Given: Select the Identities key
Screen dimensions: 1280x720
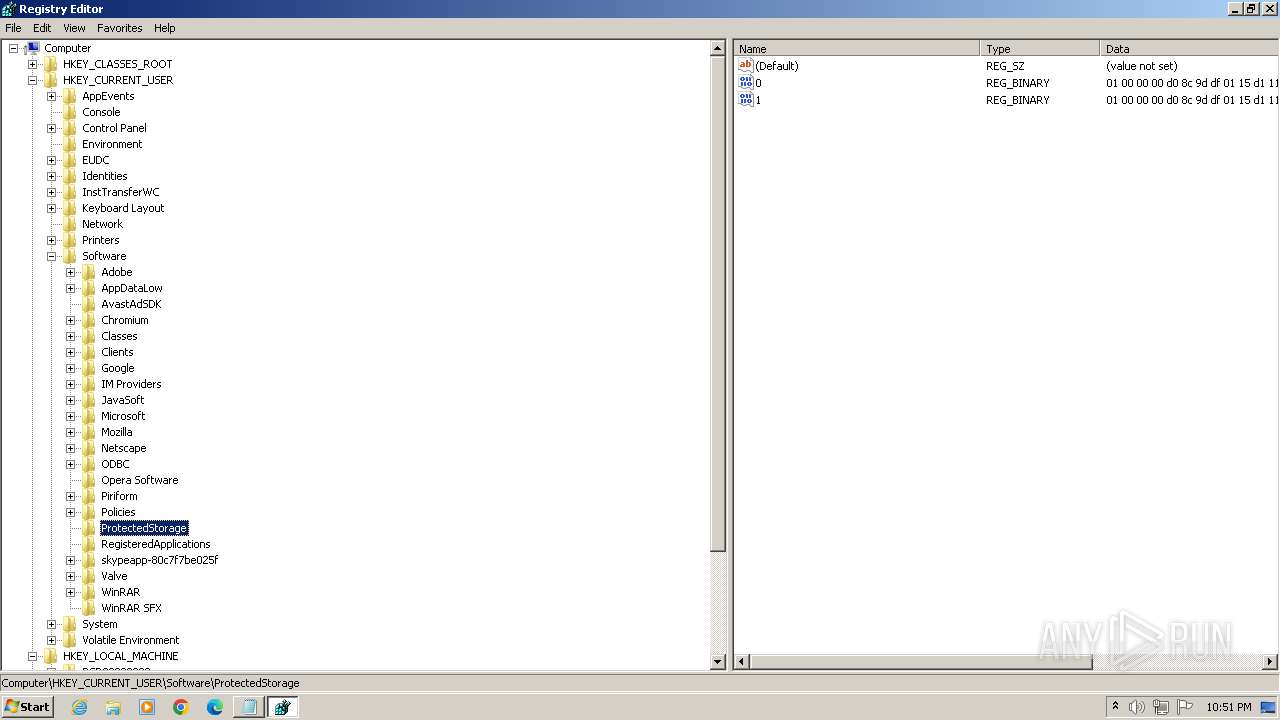Looking at the screenshot, I should pyautogui.click(x=104, y=176).
